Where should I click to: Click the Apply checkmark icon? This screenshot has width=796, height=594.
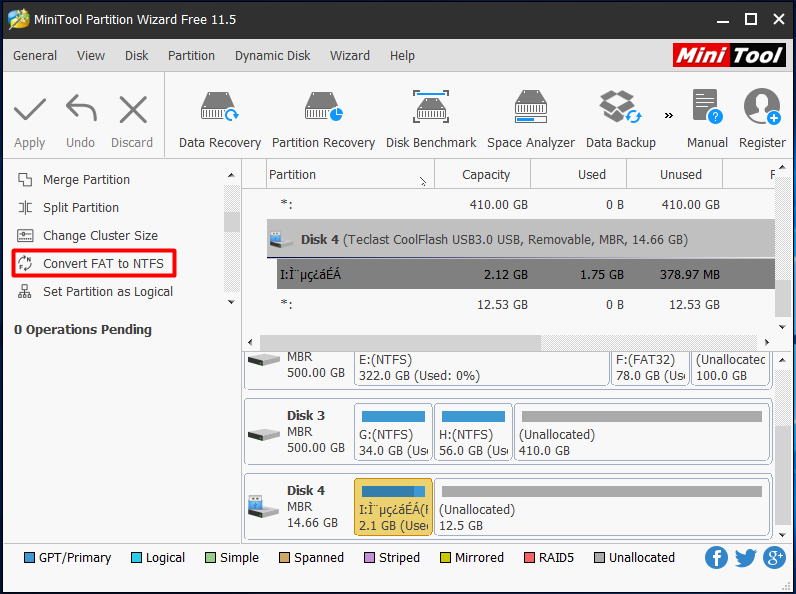(x=29, y=110)
